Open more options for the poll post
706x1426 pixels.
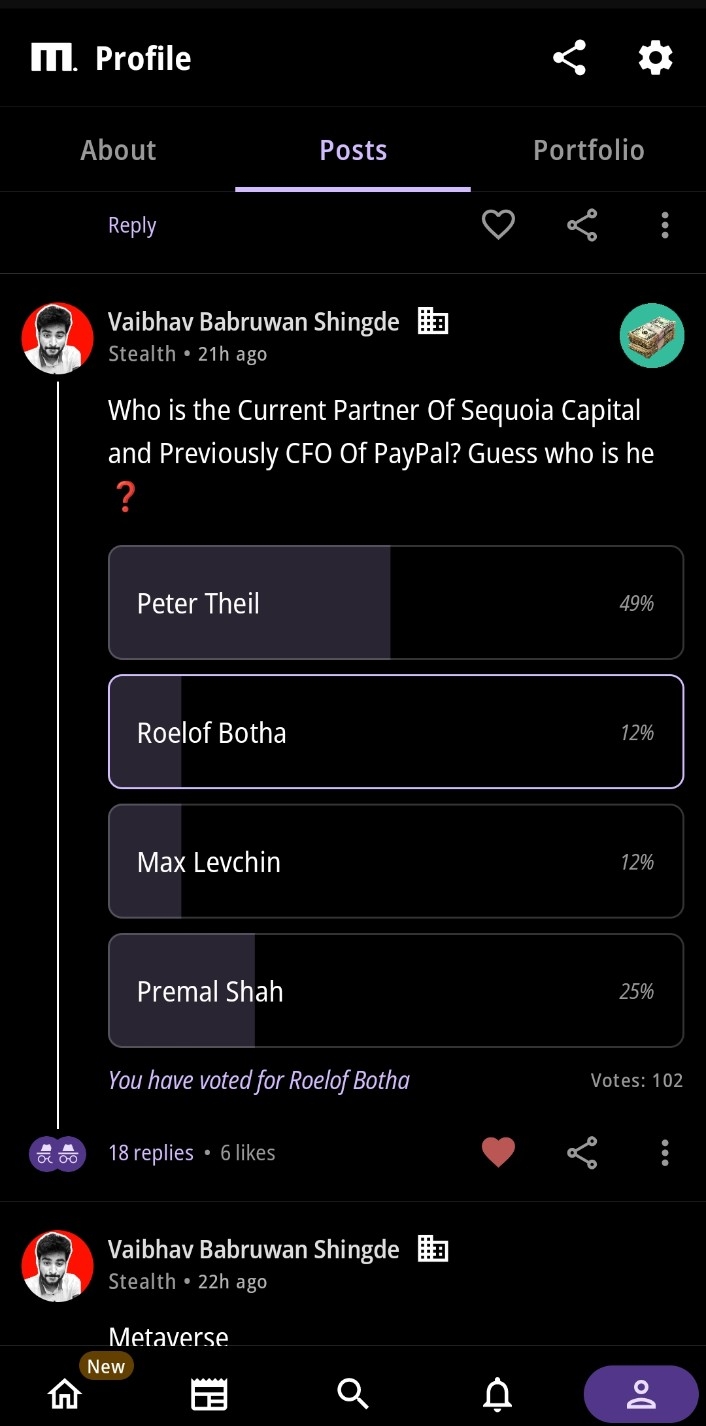pos(665,1153)
